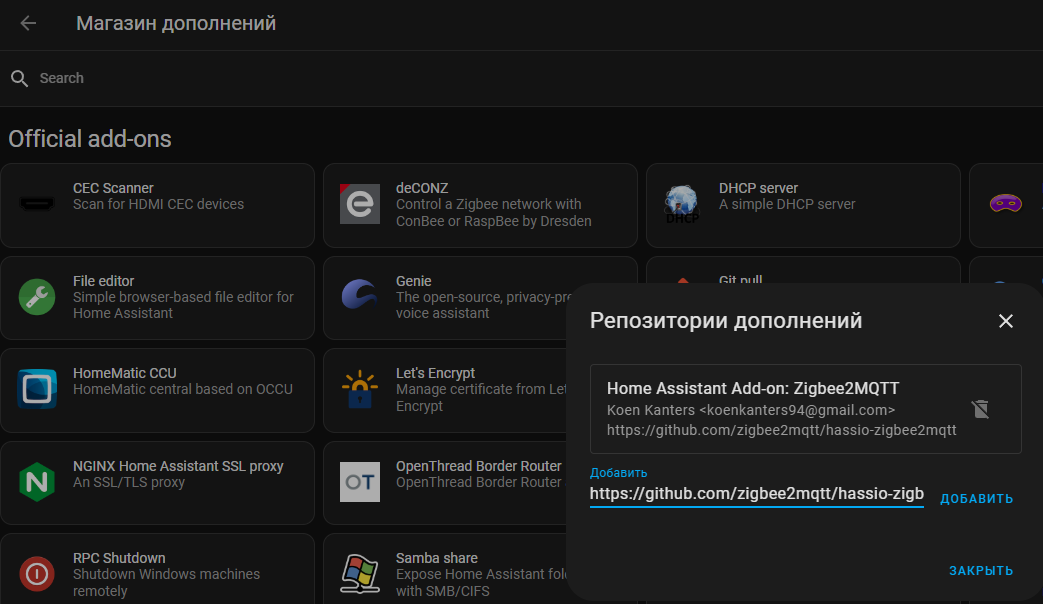1043x604 pixels.
Task: Open the File editor wrench icon
Action: coord(37,297)
